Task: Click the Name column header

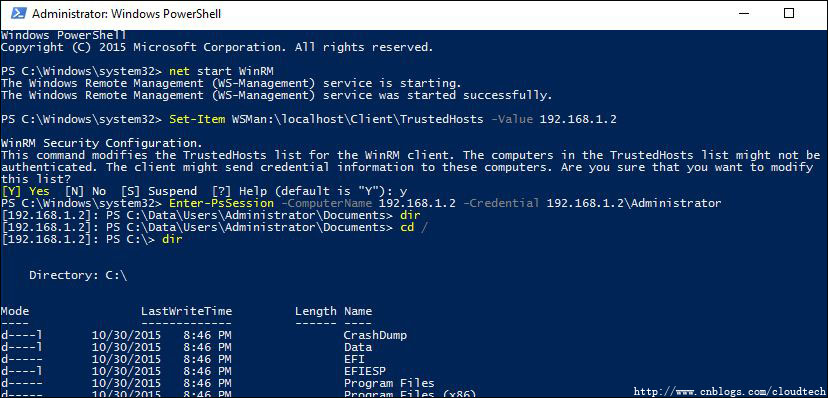Action: 358,311
